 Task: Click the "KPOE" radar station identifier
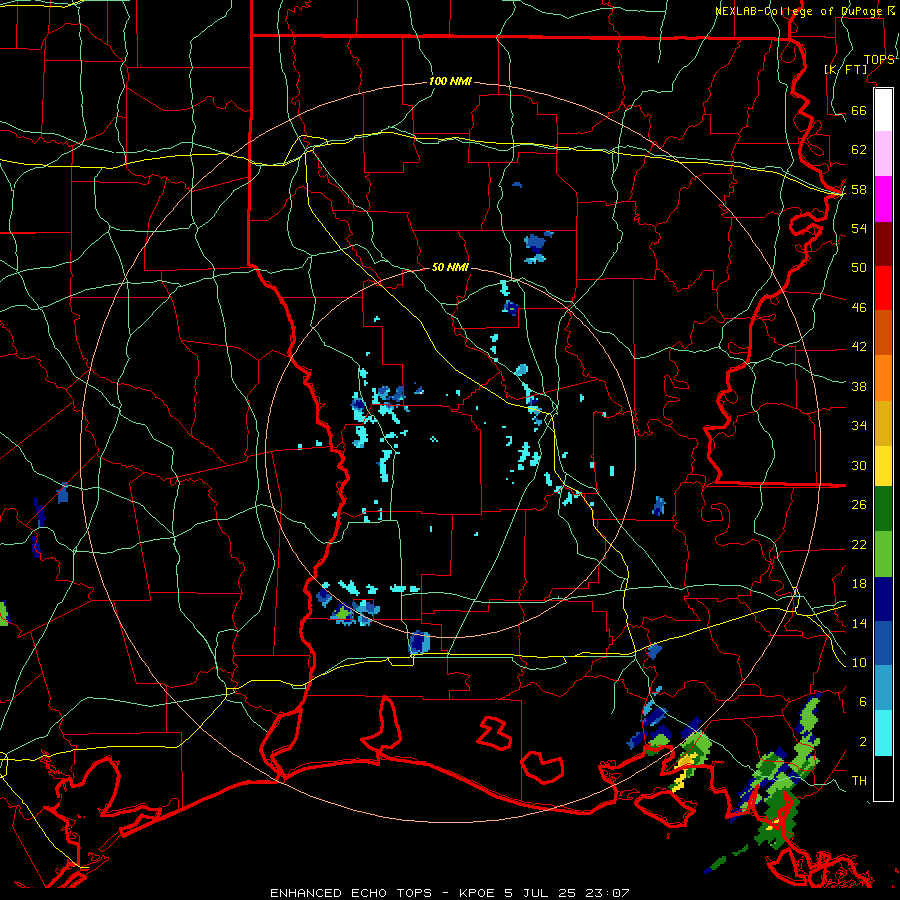(479, 893)
